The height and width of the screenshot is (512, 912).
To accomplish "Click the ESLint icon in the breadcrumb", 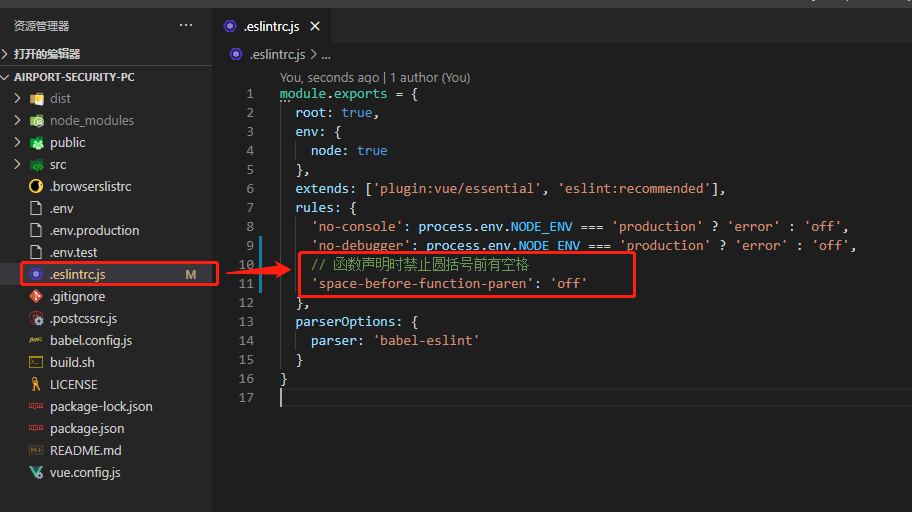I will 236,54.
